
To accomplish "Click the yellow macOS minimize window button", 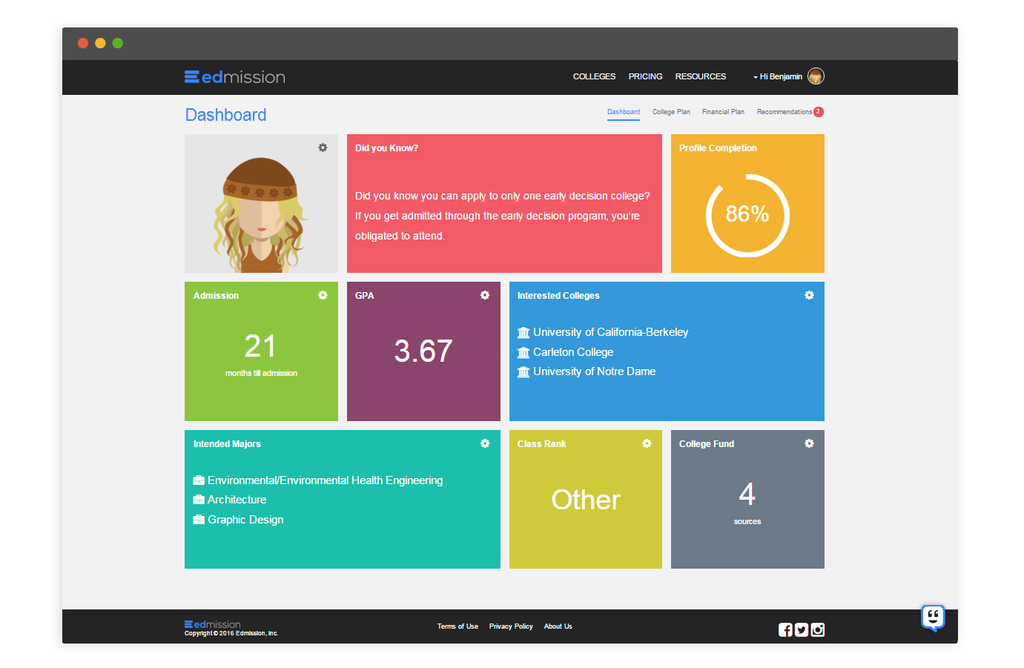I will pos(100,43).
